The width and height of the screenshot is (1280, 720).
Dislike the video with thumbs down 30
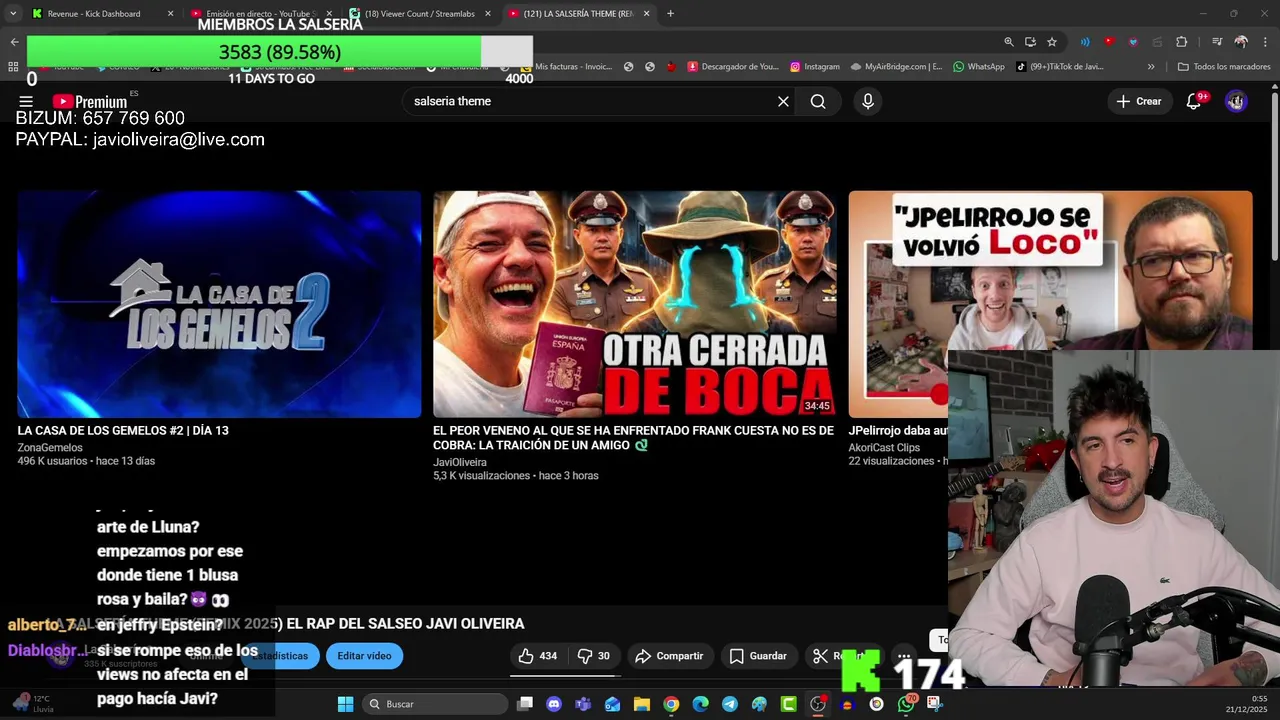coord(594,656)
